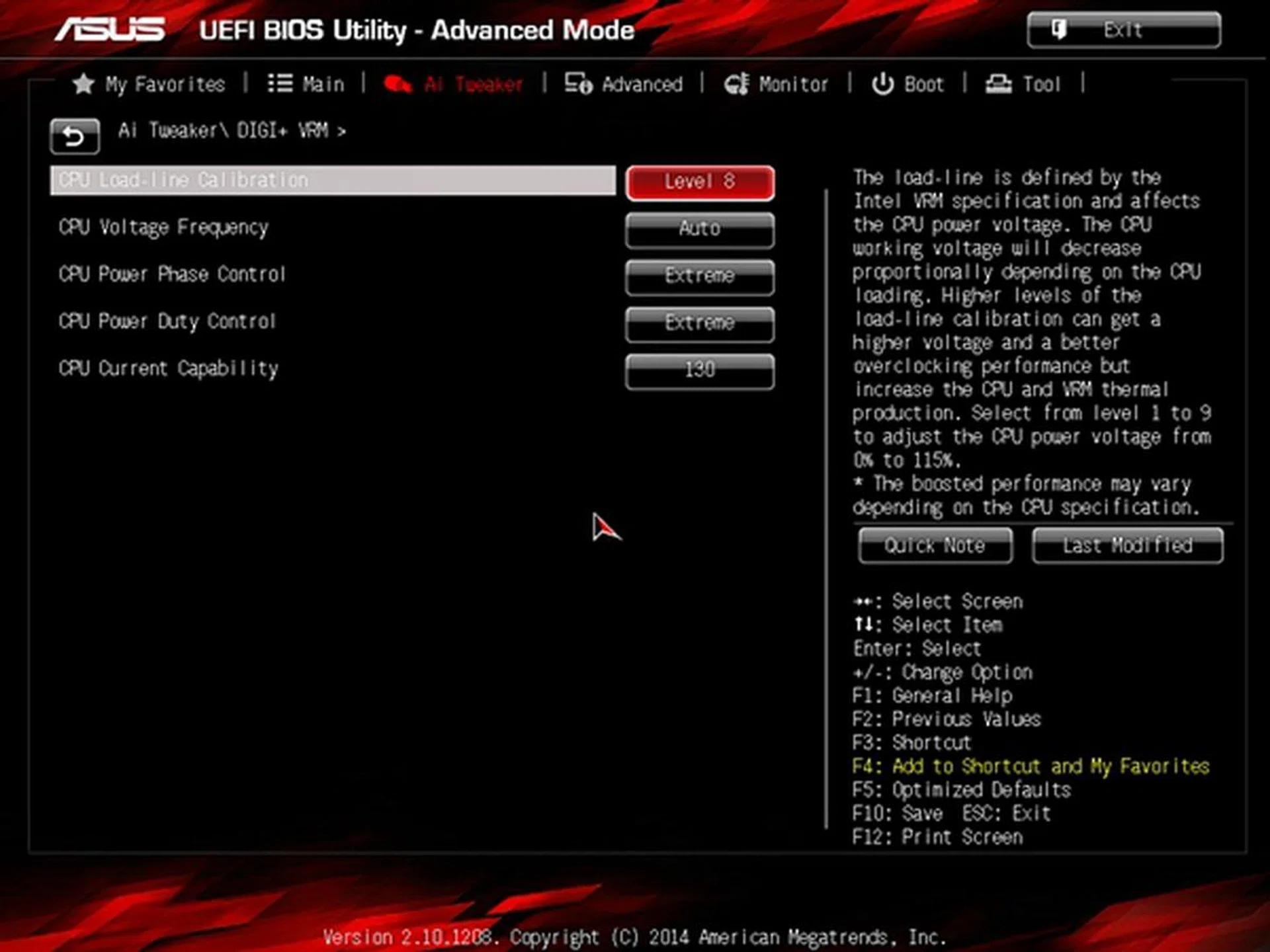The width and height of the screenshot is (1270, 952).
Task: Switch to the Boot tab
Action: (924, 84)
